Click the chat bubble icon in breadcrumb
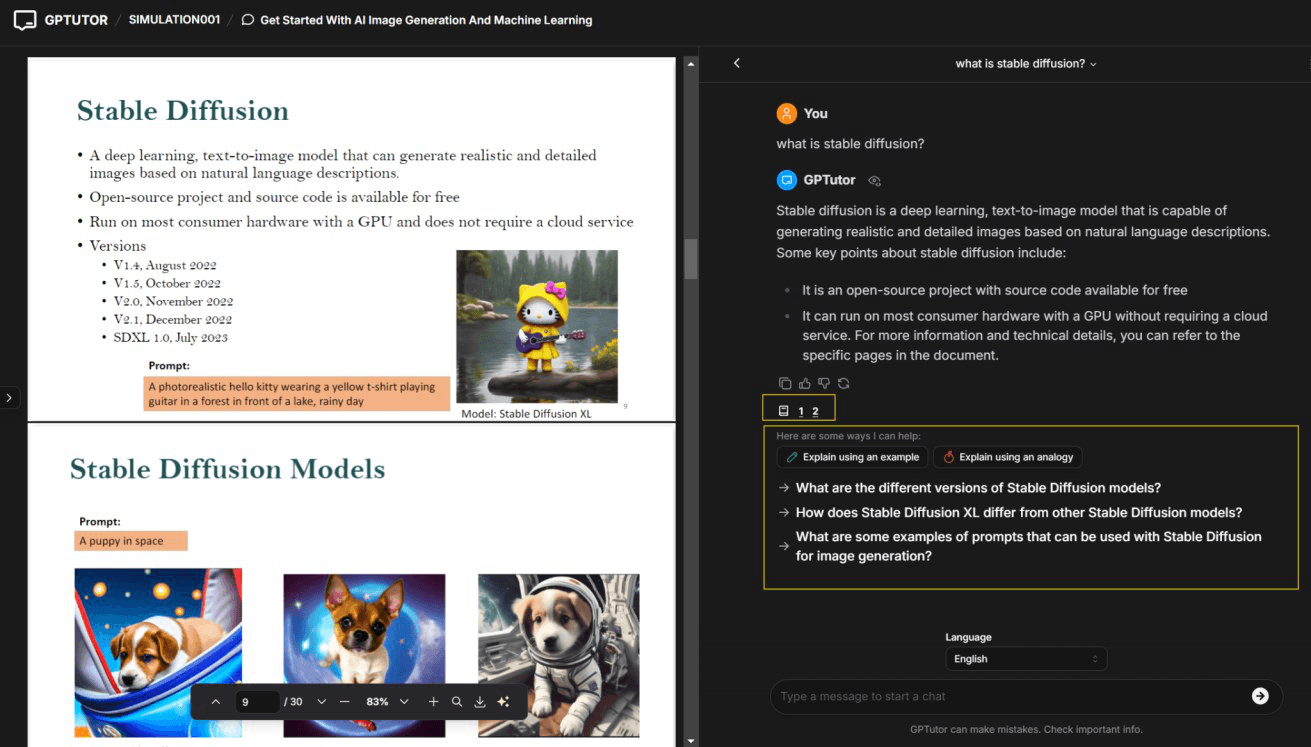This screenshot has width=1311, height=747. click(248, 20)
